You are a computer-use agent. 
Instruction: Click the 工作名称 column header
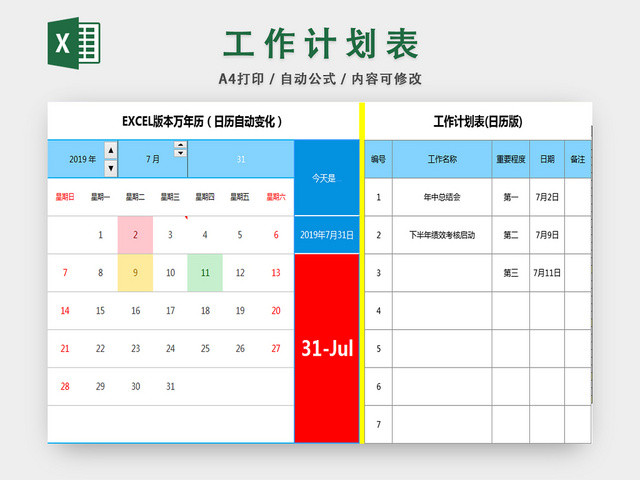(442, 159)
